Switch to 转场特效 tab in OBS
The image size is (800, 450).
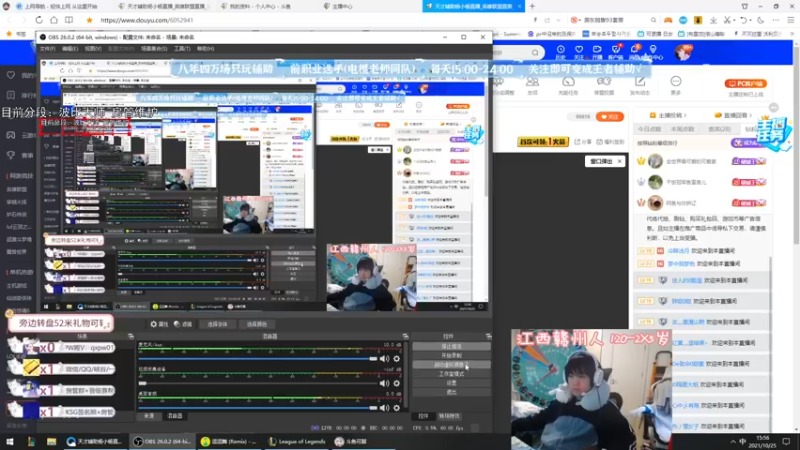pos(449,416)
